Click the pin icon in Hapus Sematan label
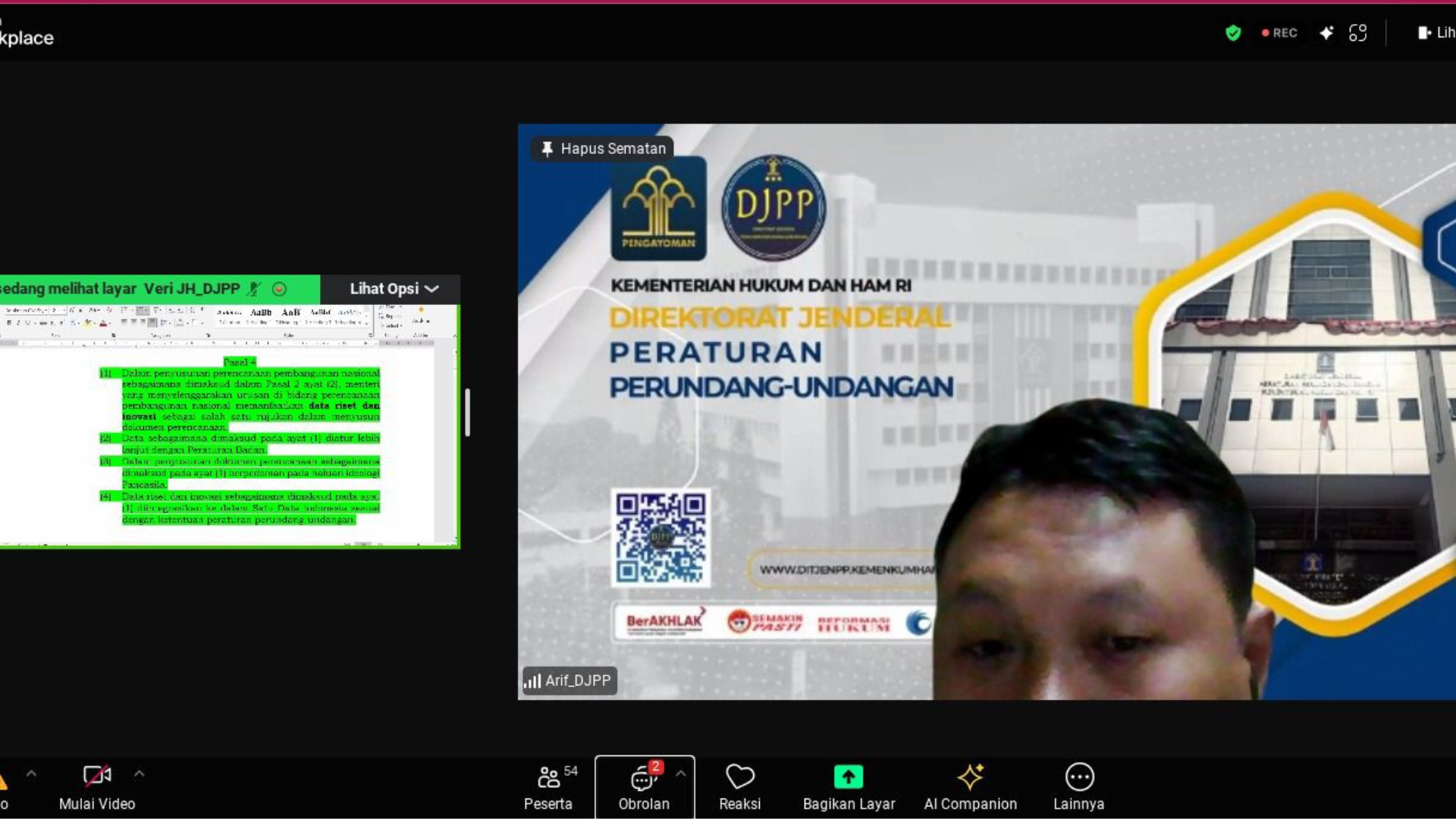This screenshot has height=819, width=1456. pyautogui.click(x=547, y=149)
